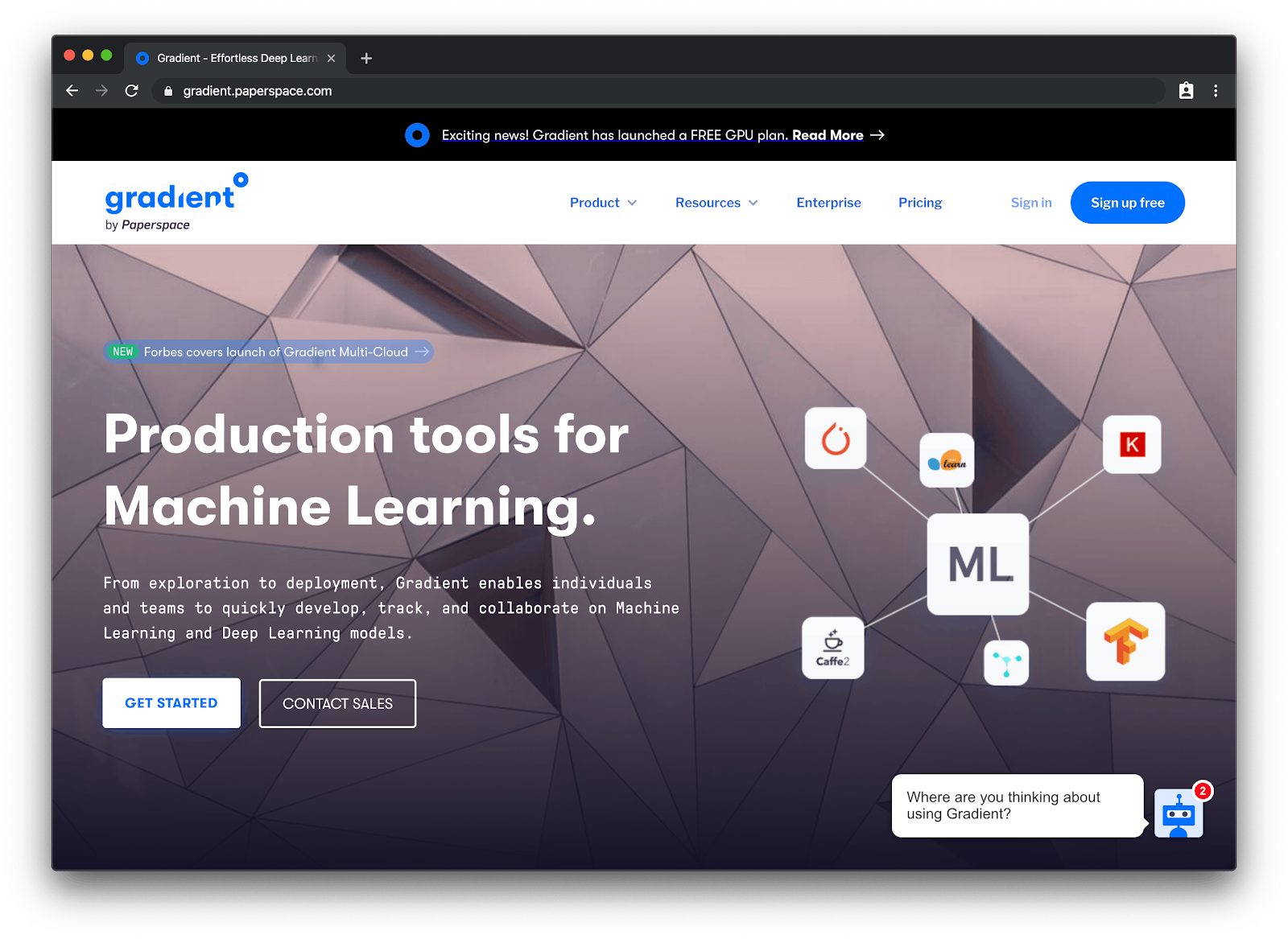Click the TensorFlow framework icon
Viewport: 1288px width, 939px height.
(x=1125, y=641)
